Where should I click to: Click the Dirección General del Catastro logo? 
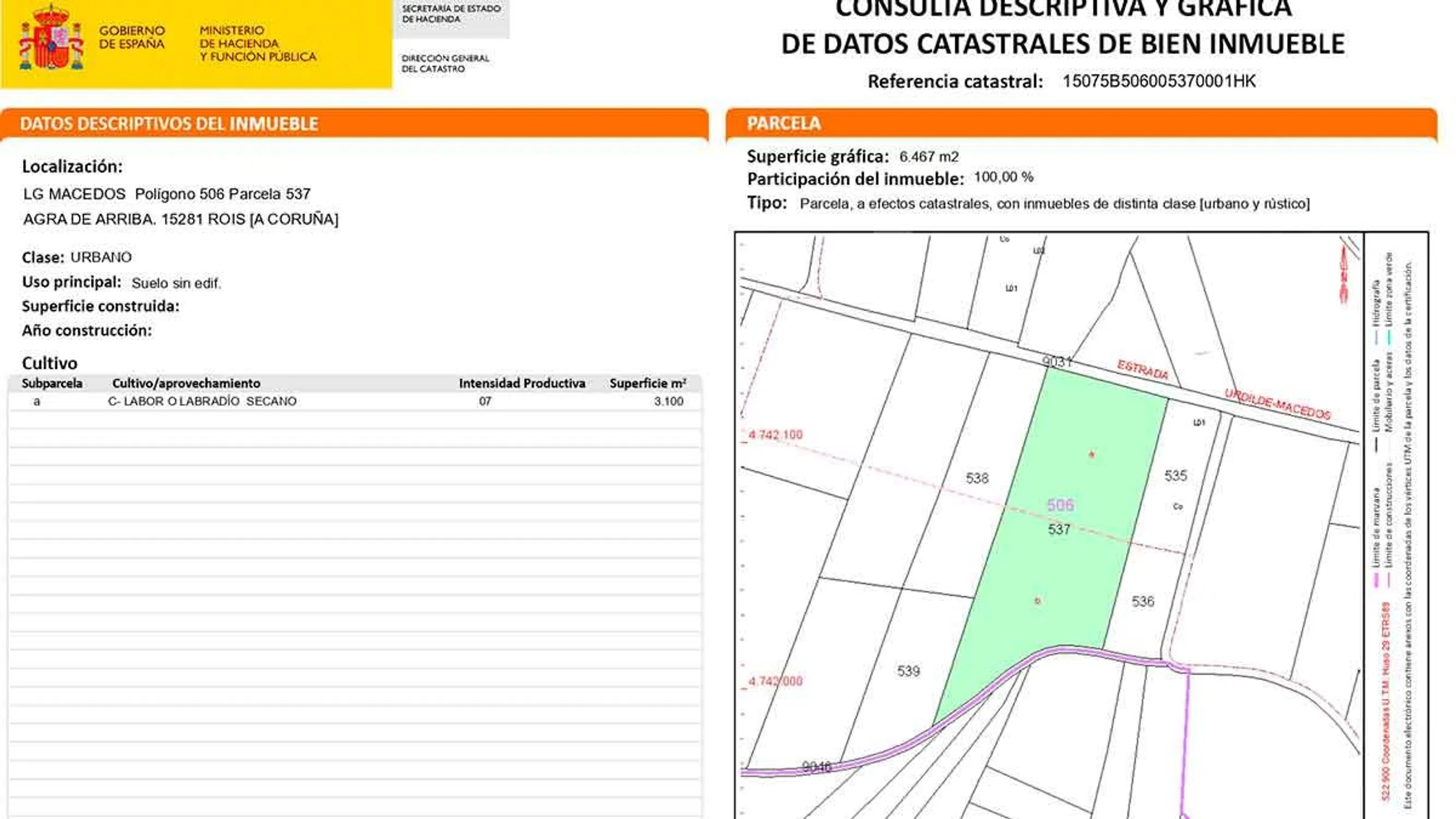coord(445,63)
